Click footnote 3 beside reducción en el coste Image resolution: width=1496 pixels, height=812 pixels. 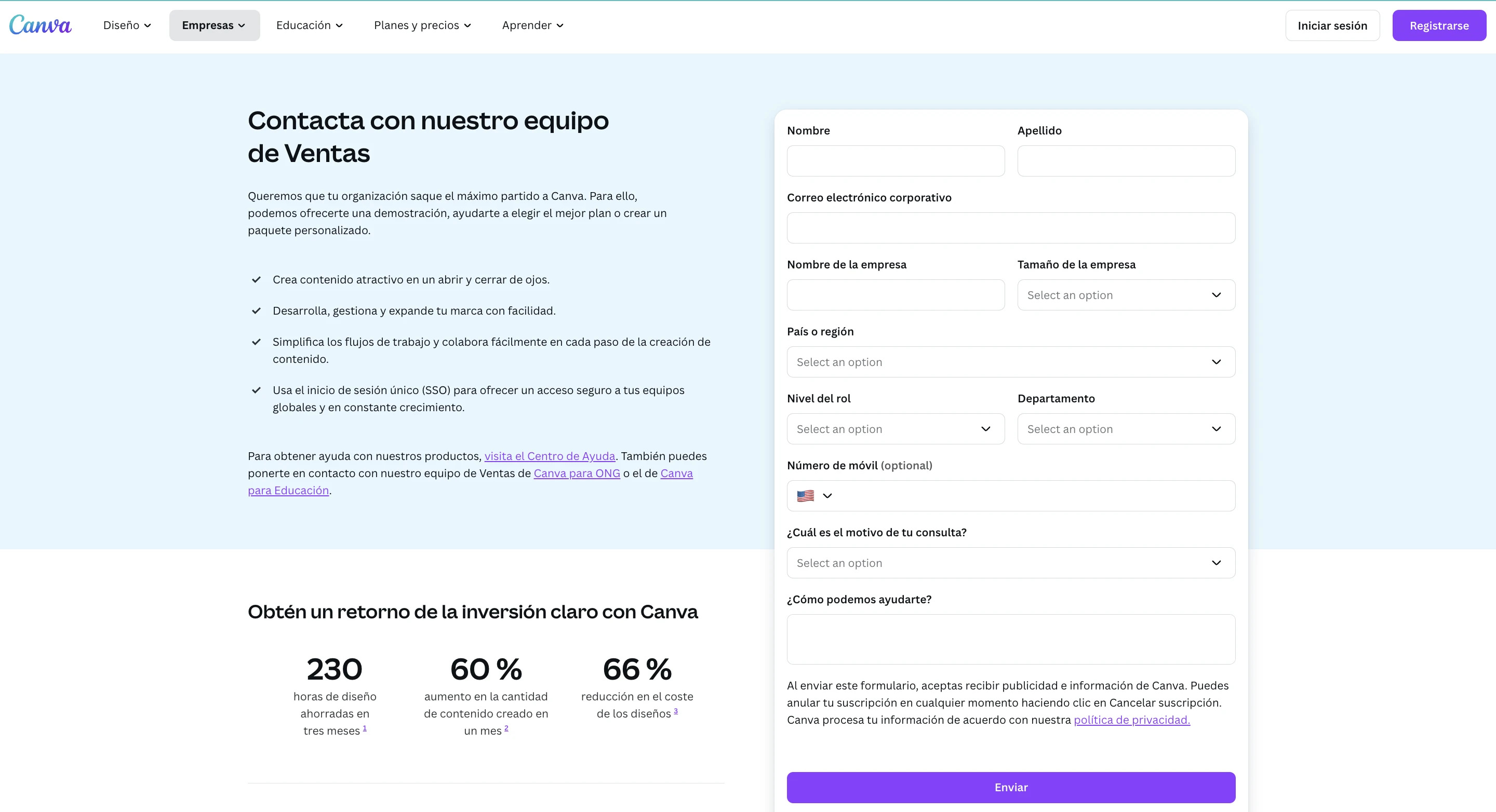[x=675, y=711]
